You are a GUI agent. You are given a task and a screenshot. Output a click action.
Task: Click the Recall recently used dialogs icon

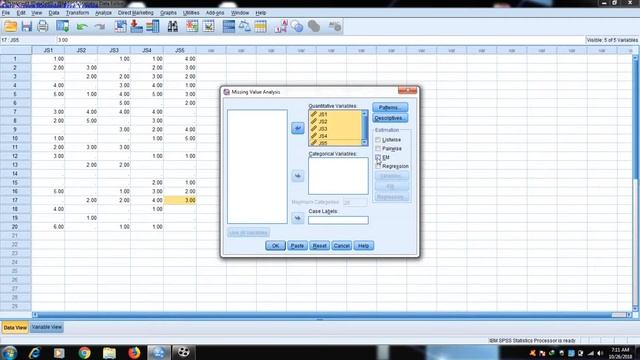pyautogui.click(x=62, y=27)
